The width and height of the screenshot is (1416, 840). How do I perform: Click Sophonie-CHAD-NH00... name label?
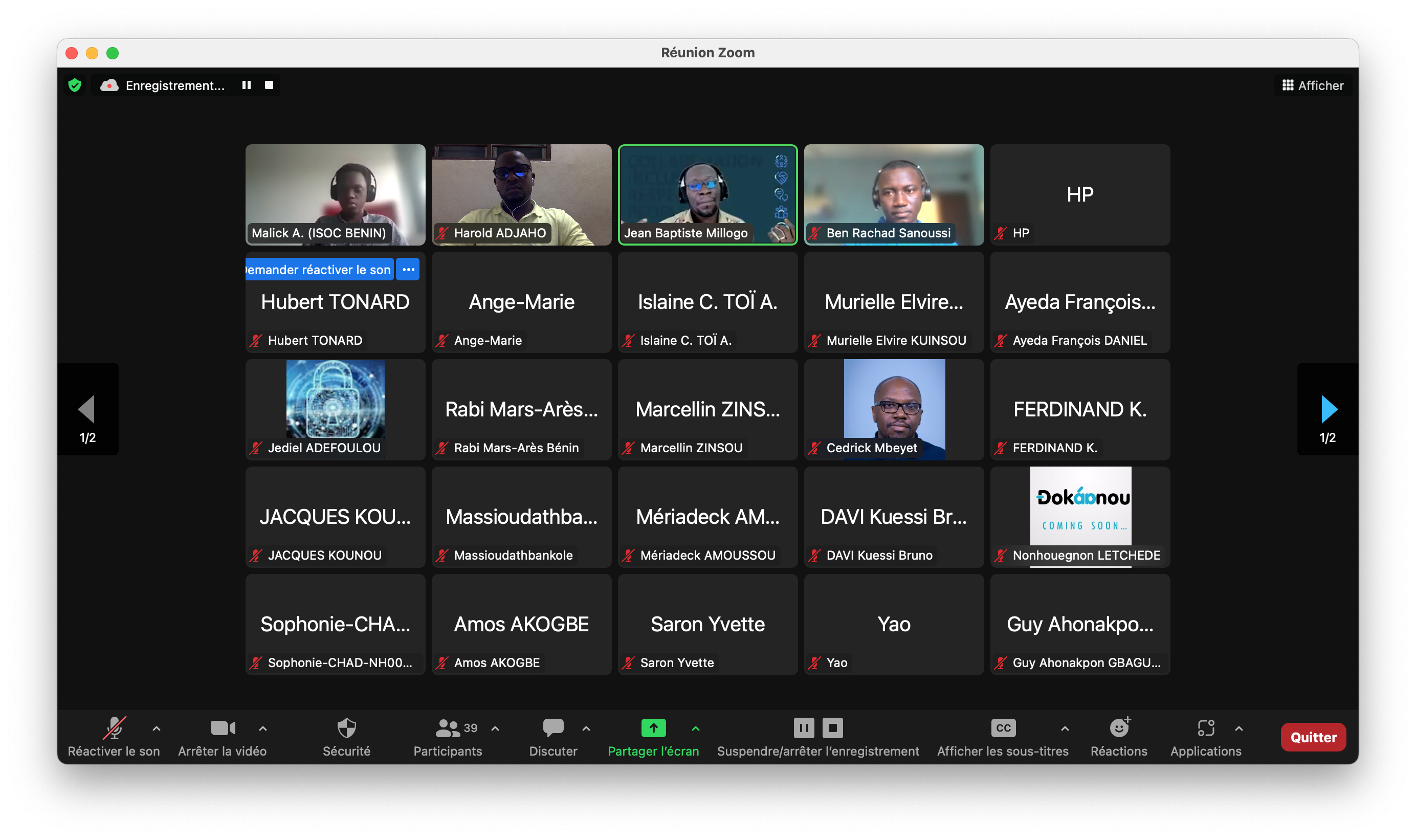[340, 662]
